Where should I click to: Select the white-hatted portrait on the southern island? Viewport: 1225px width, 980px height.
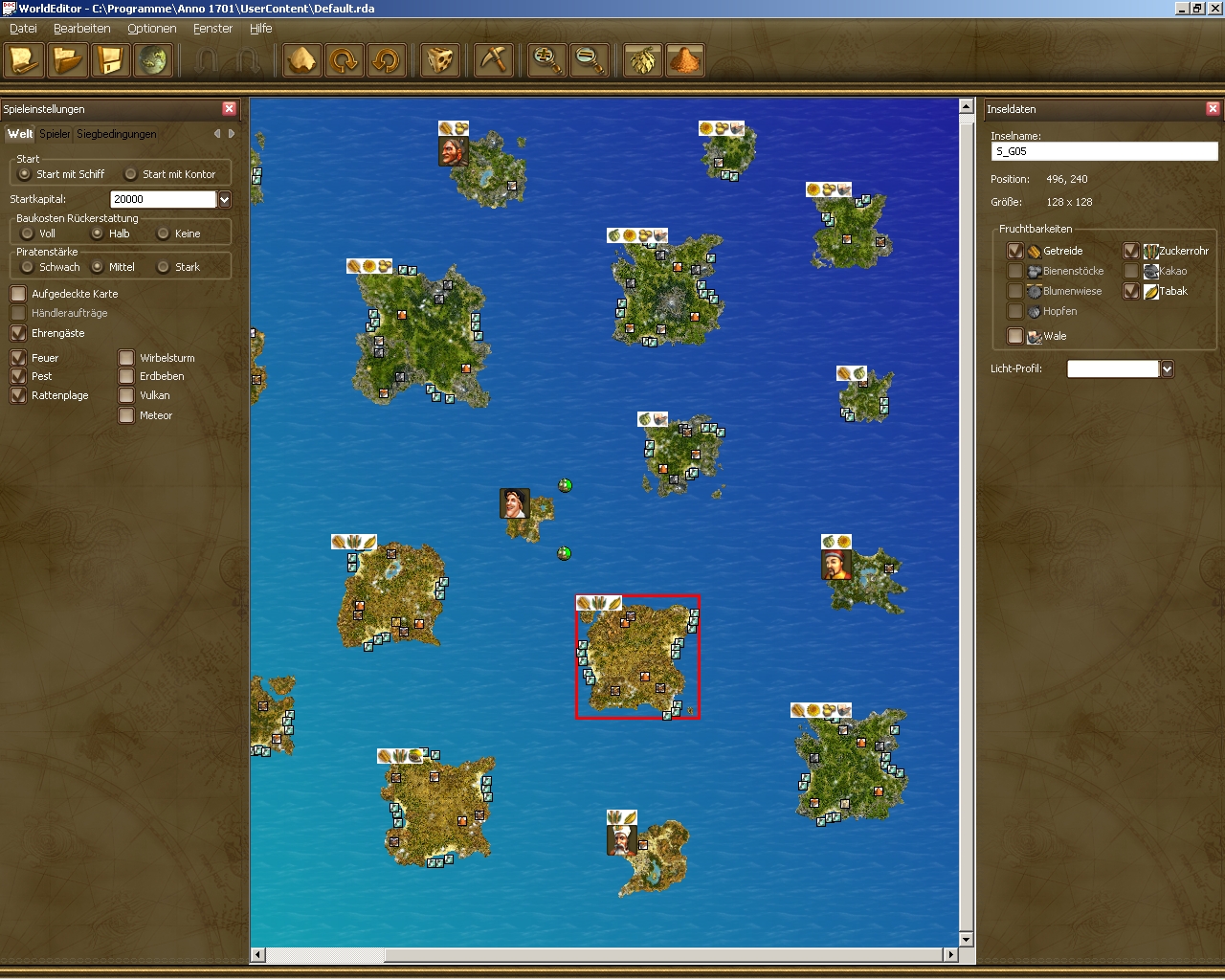[622, 840]
